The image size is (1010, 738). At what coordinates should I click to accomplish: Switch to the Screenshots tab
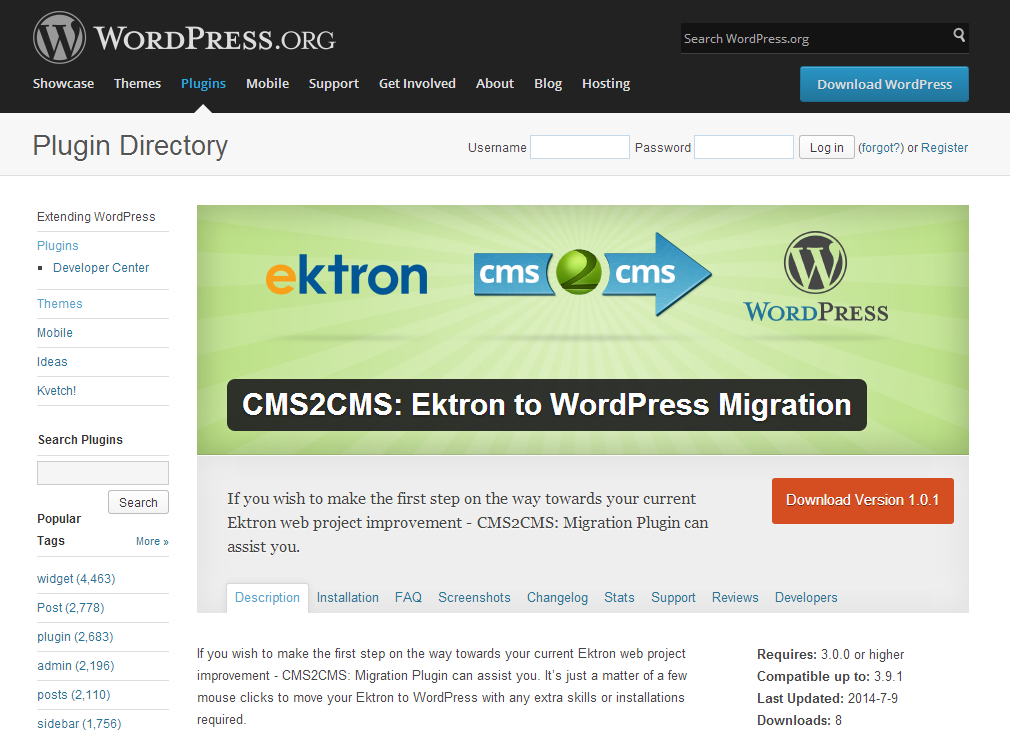pyautogui.click(x=475, y=598)
